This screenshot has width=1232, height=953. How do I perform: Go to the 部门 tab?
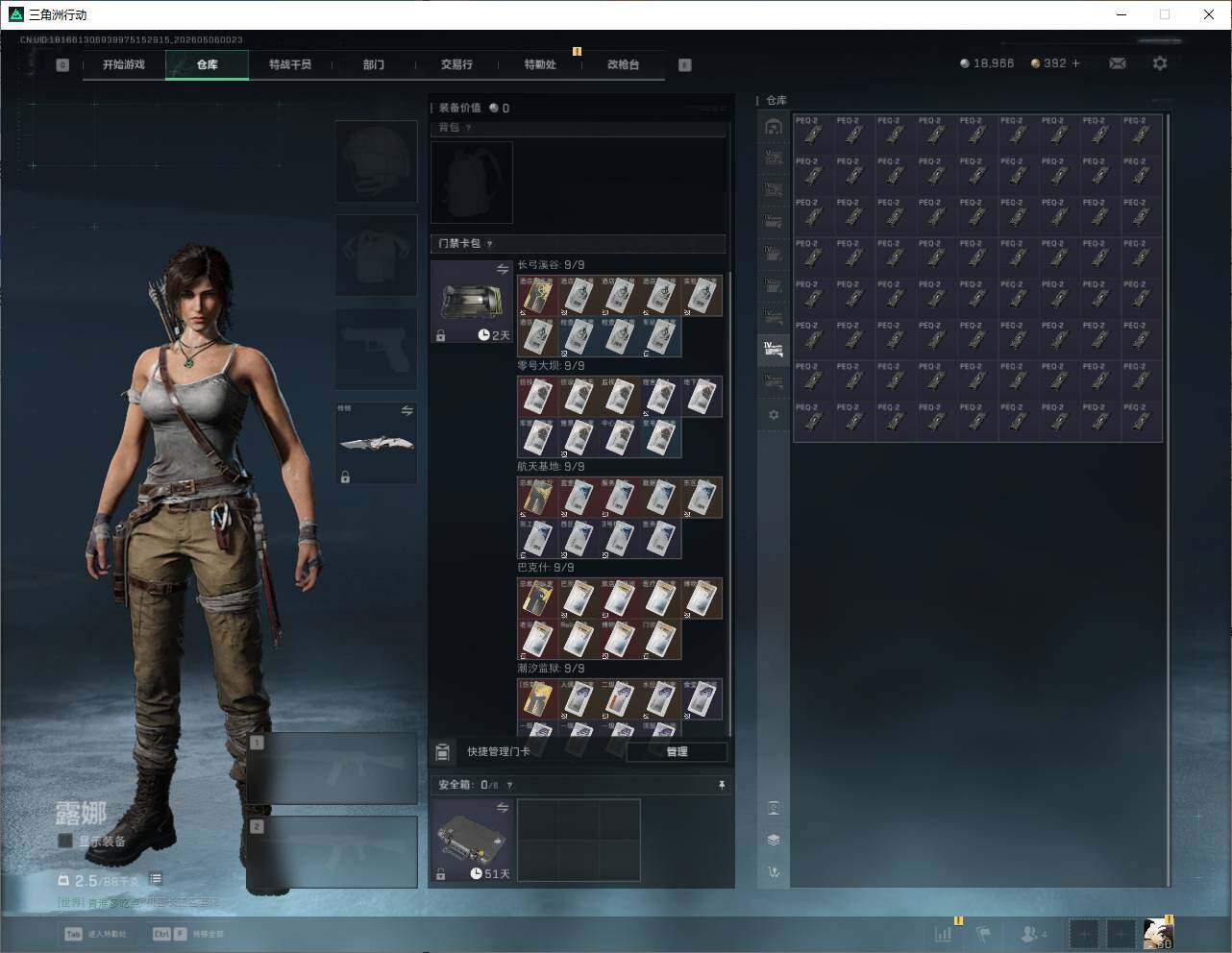pos(374,64)
